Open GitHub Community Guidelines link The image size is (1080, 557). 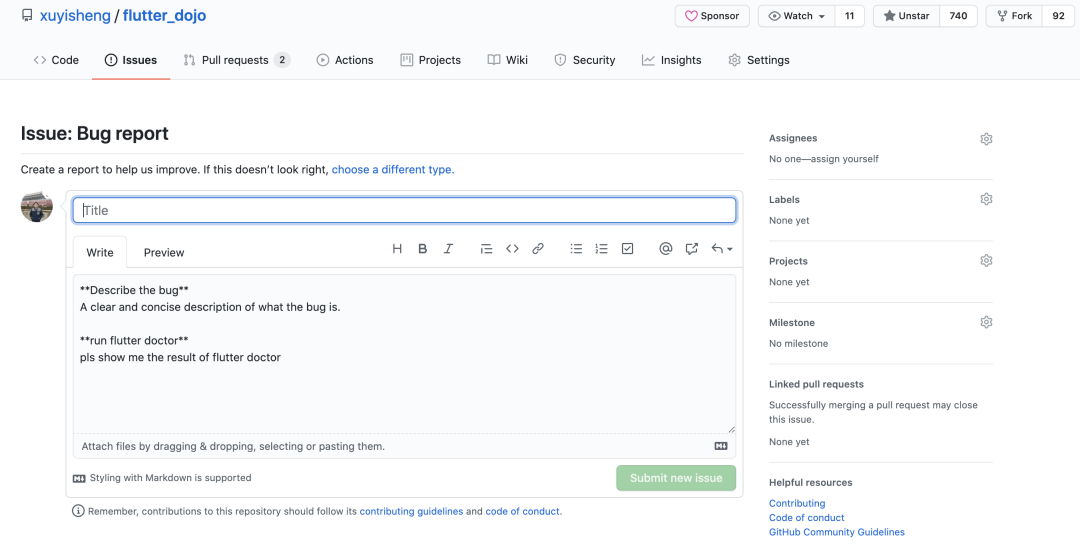click(x=837, y=532)
